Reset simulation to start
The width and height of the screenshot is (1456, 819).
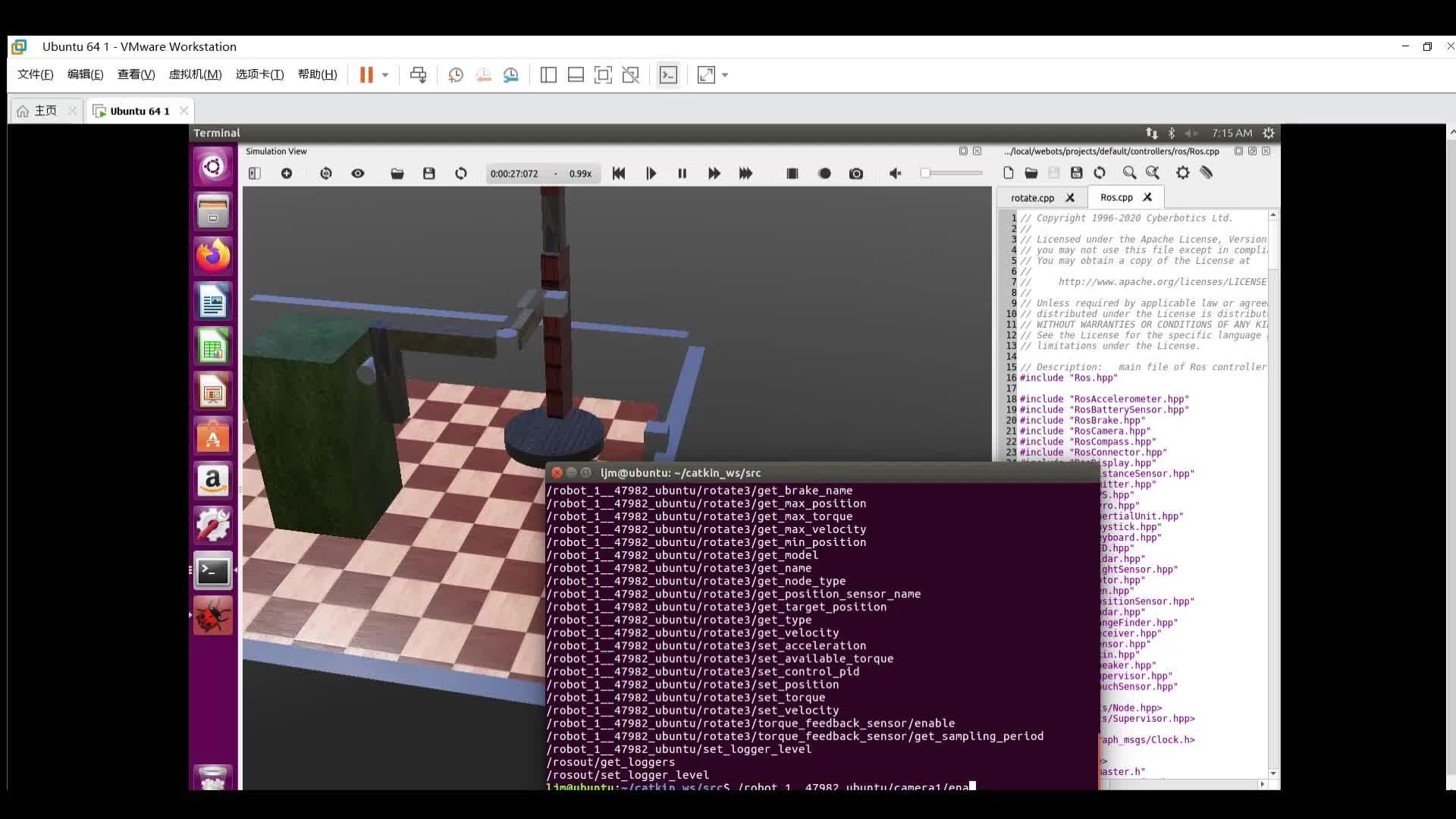(x=619, y=174)
